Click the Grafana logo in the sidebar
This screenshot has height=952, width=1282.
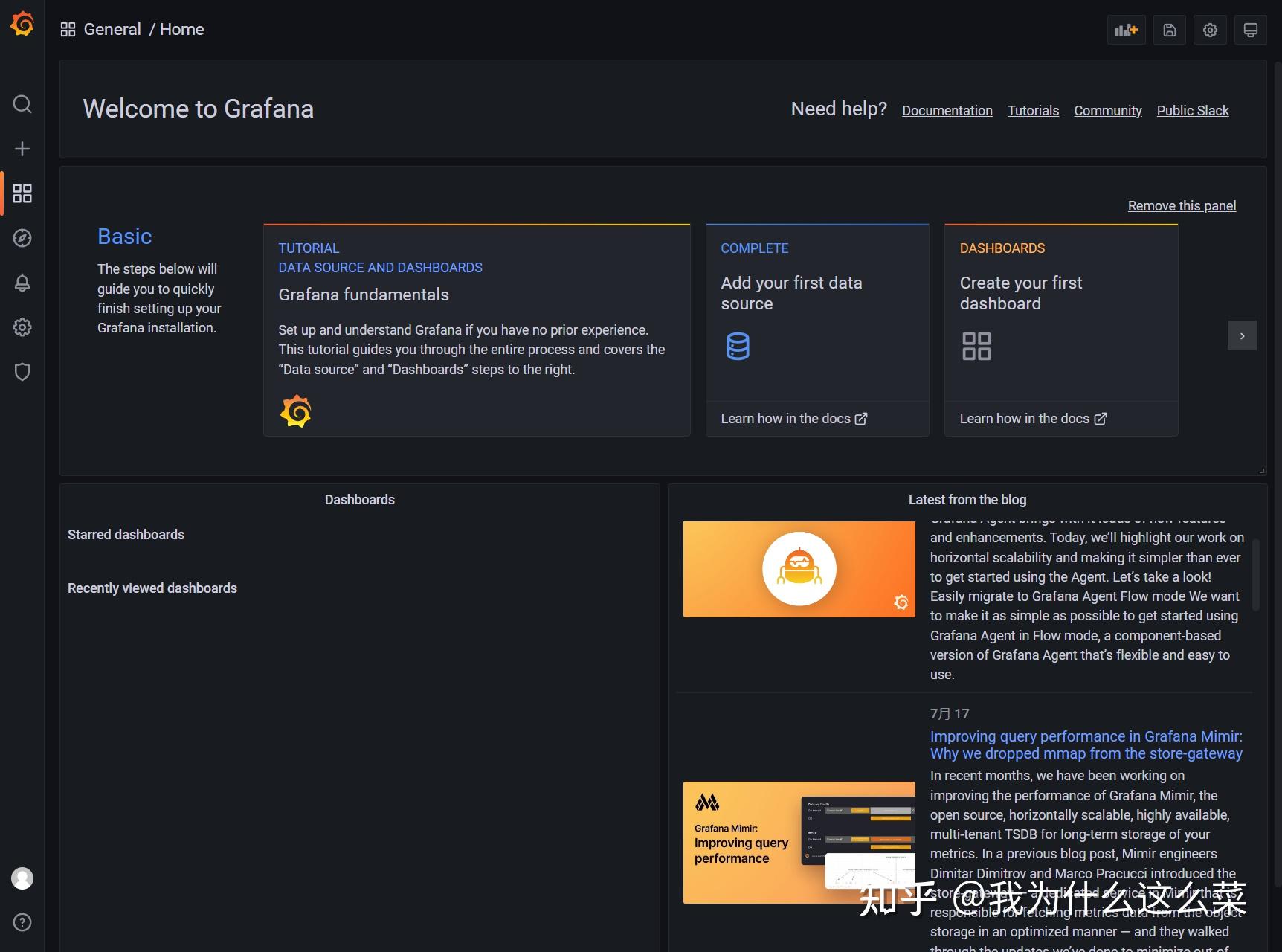[22, 24]
